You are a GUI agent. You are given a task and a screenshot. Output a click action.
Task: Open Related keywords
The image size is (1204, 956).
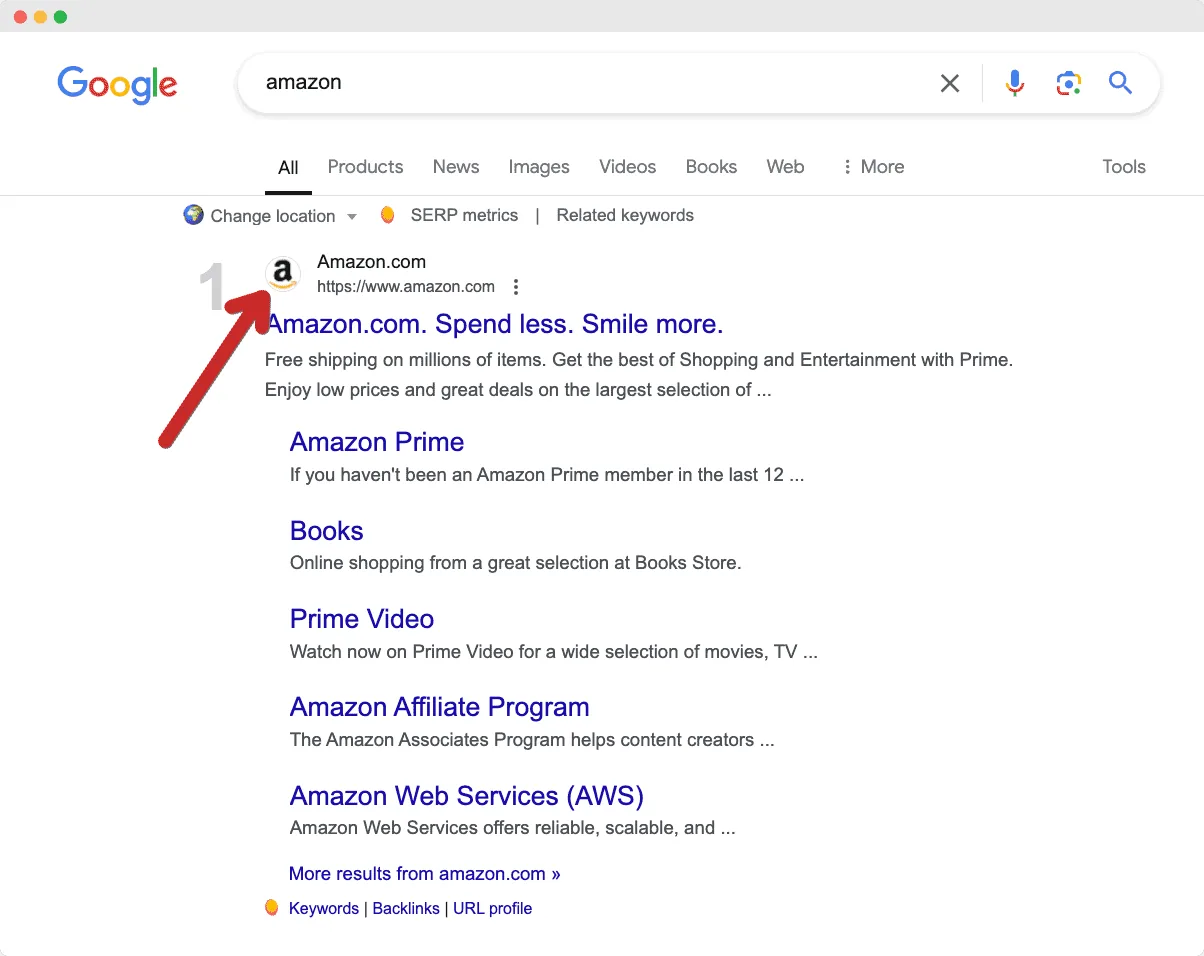pyautogui.click(x=624, y=215)
